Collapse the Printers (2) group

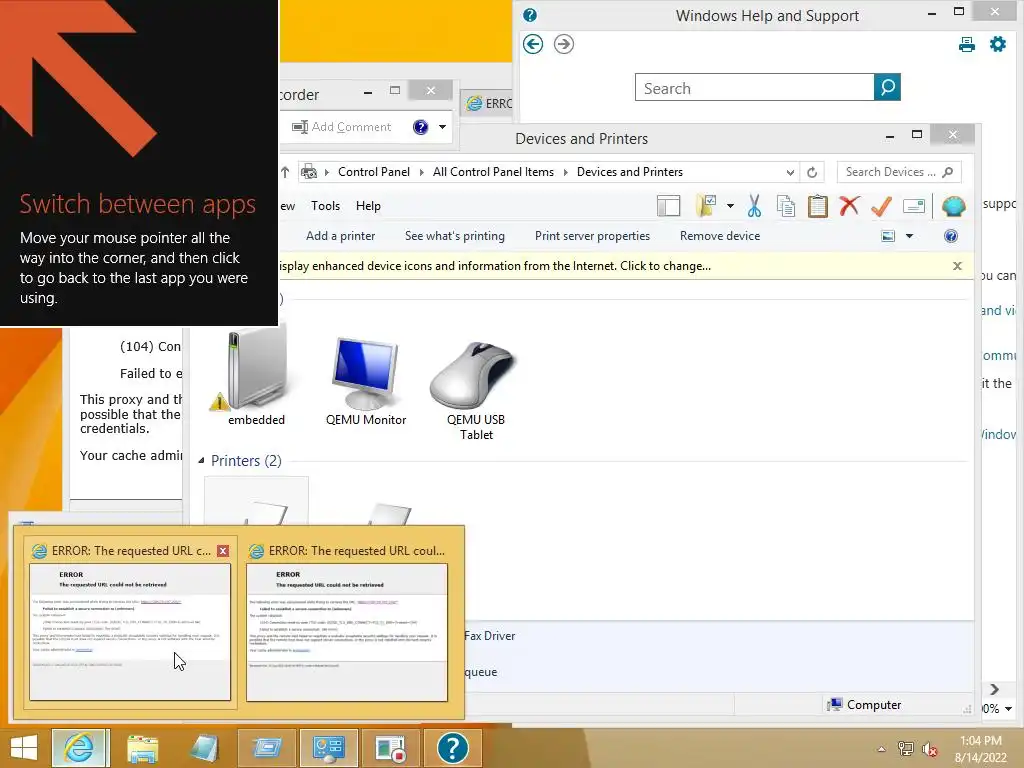pos(201,460)
